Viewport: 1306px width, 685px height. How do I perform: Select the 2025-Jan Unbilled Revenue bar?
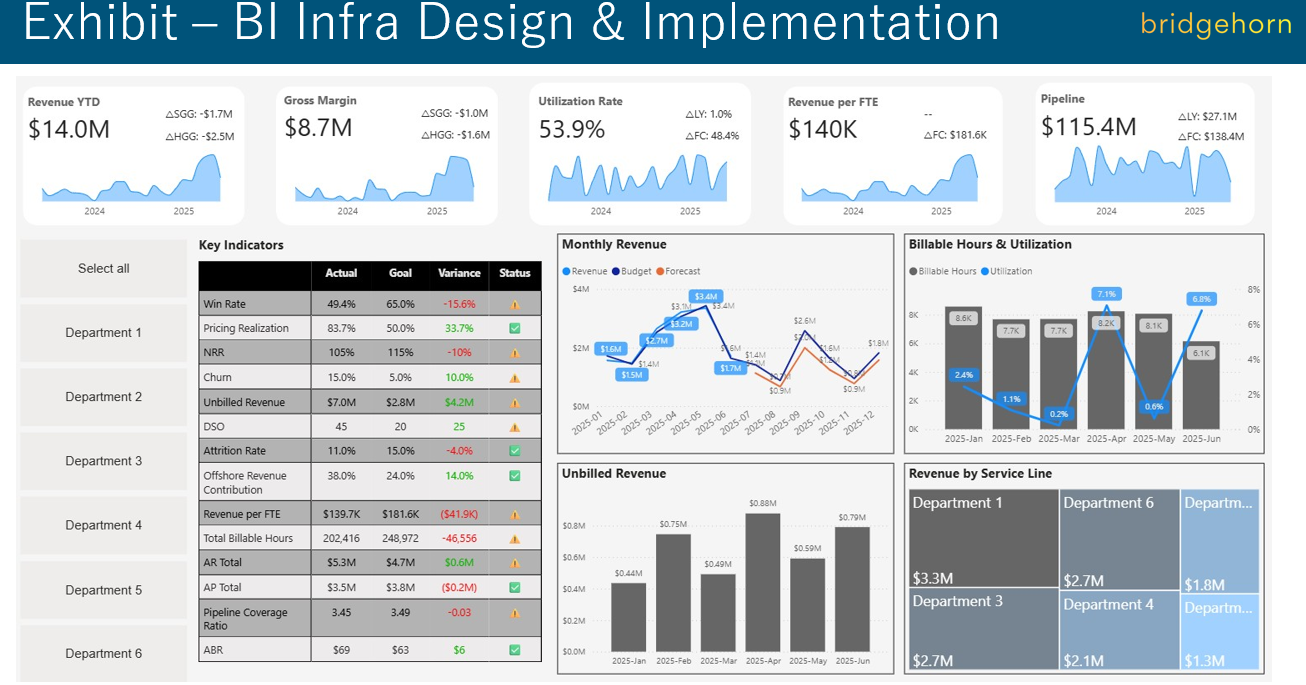click(x=629, y=616)
